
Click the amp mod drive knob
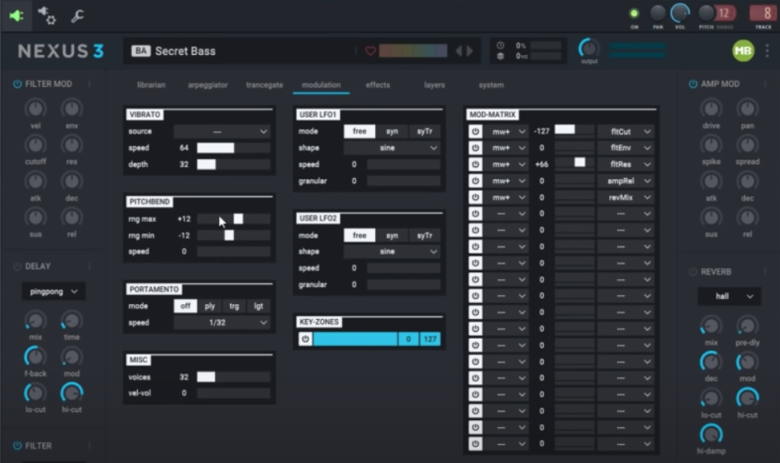(711, 108)
